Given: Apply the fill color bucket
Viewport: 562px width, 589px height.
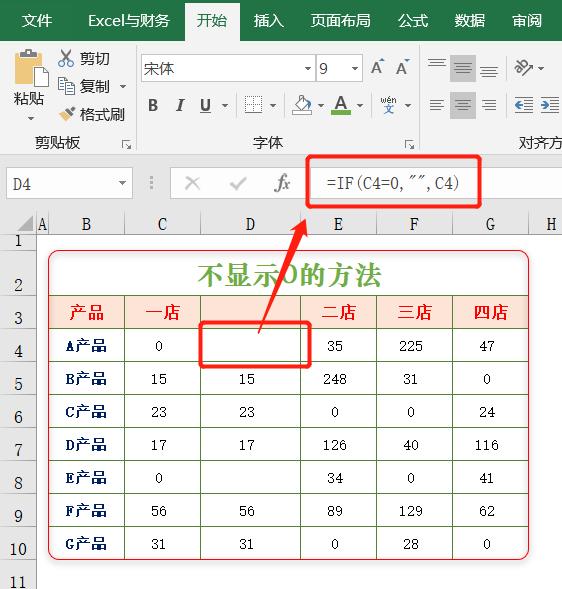Looking at the screenshot, I should (302, 105).
